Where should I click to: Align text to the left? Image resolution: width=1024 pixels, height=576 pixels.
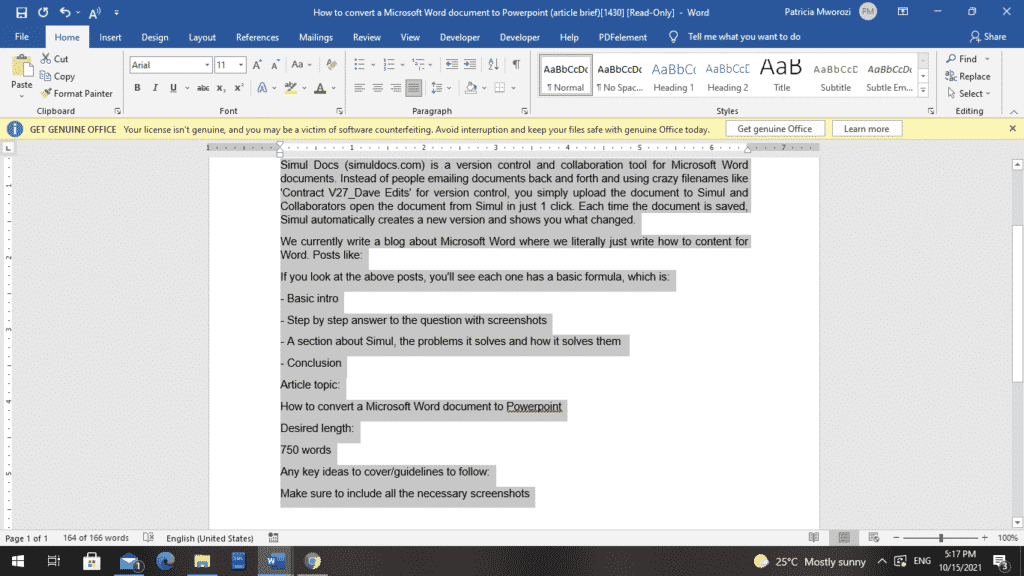click(x=359, y=88)
